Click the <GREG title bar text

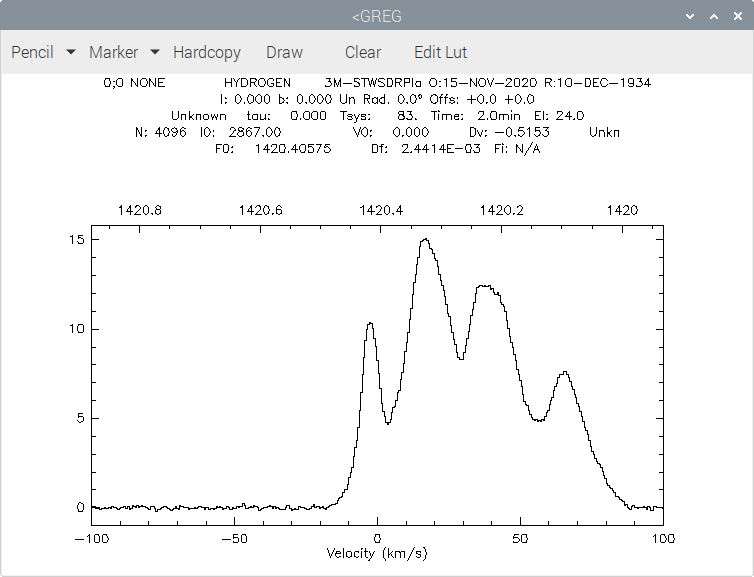pos(377,16)
